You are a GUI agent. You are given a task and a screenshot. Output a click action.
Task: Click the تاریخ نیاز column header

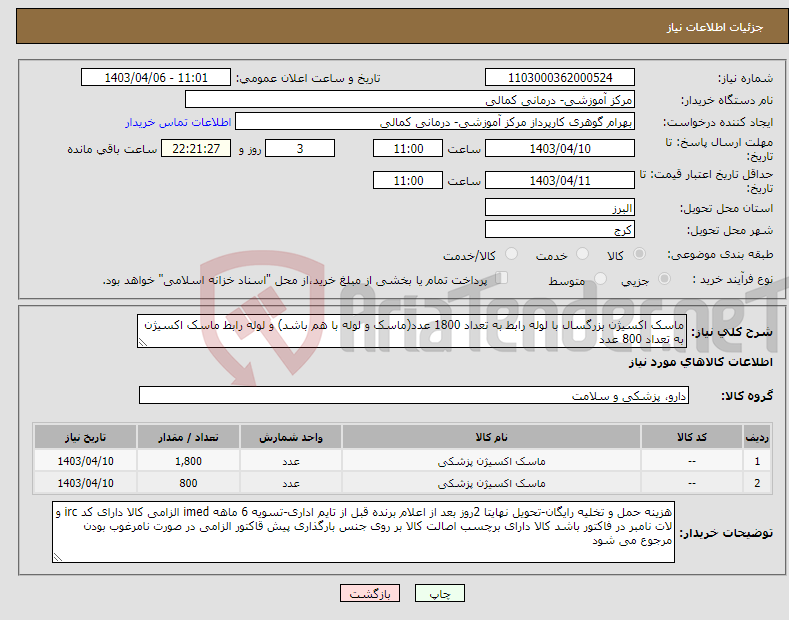click(x=86, y=437)
